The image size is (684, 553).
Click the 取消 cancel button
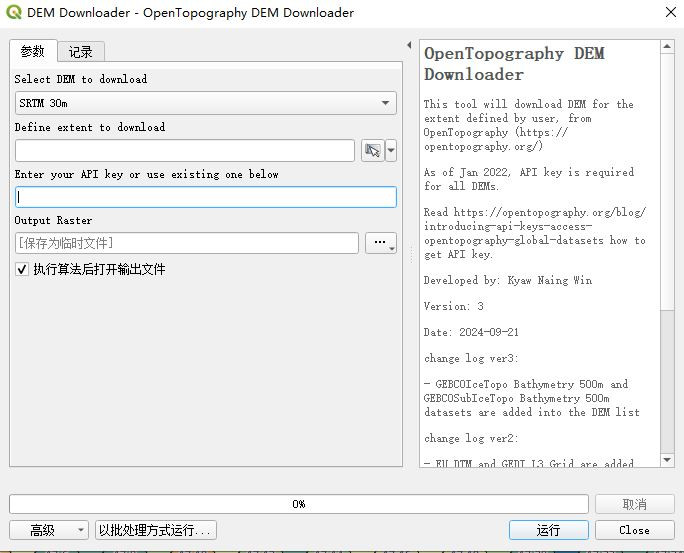(635, 504)
